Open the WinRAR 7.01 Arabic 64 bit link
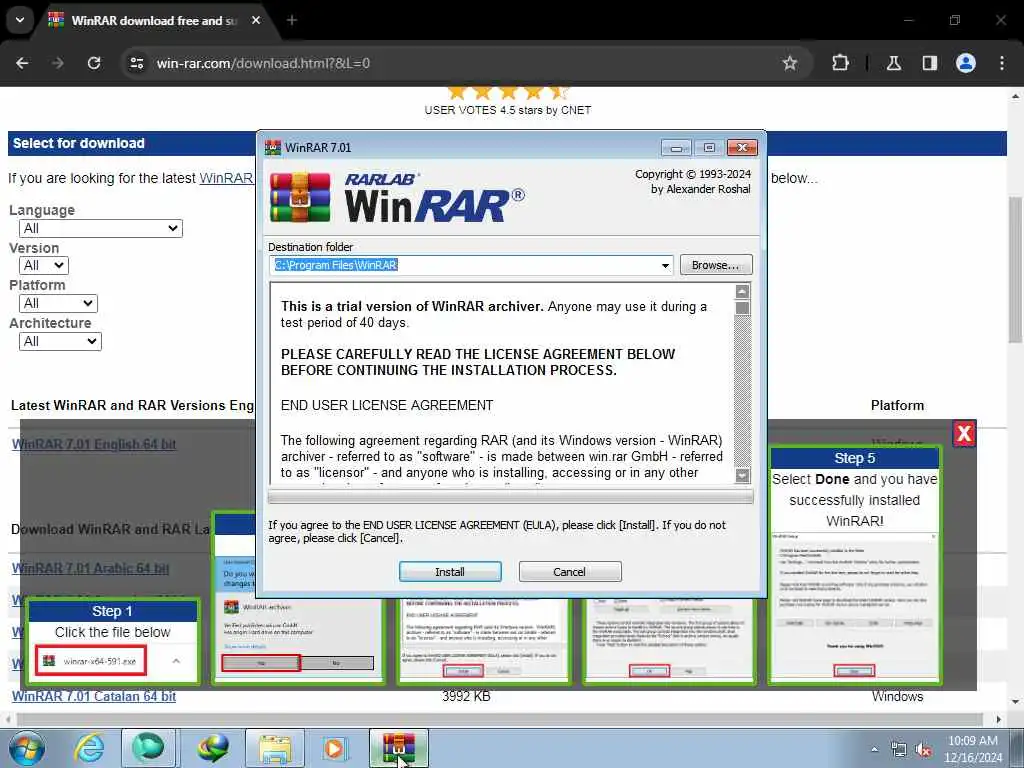Viewport: 1024px width, 768px height. (x=91, y=568)
